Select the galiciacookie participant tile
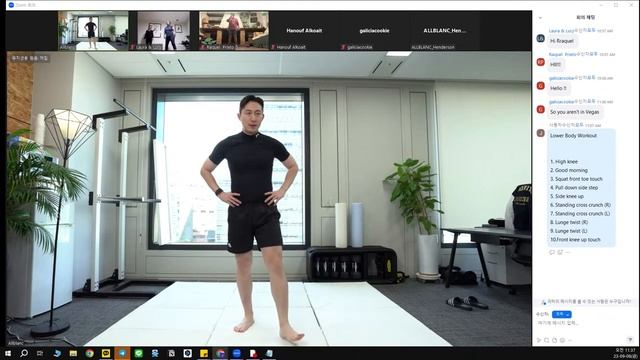 coord(374,31)
